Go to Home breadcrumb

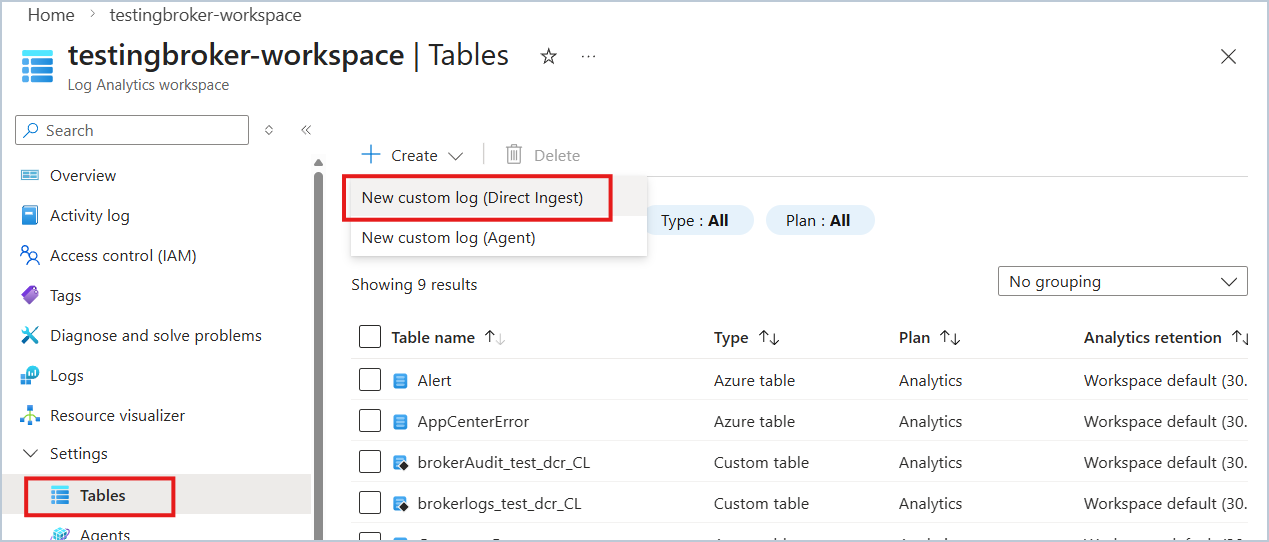click(51, 15)
